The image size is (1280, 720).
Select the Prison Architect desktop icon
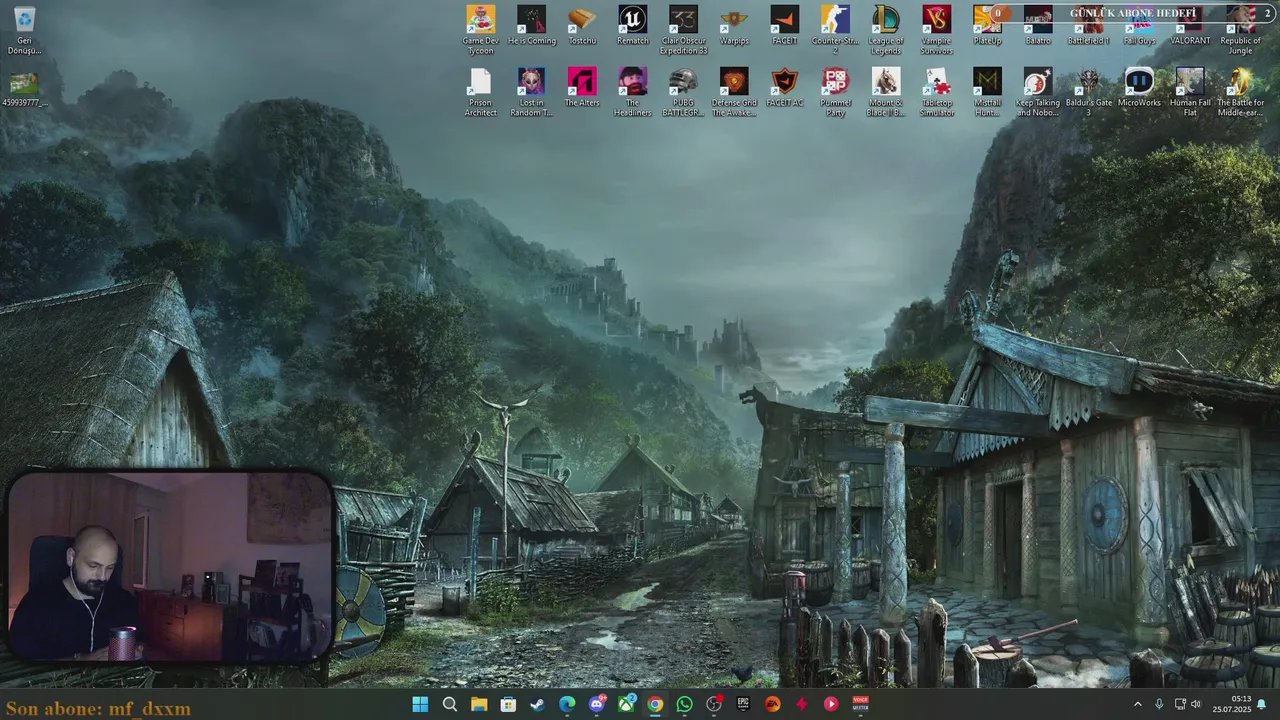pos(480,92)
